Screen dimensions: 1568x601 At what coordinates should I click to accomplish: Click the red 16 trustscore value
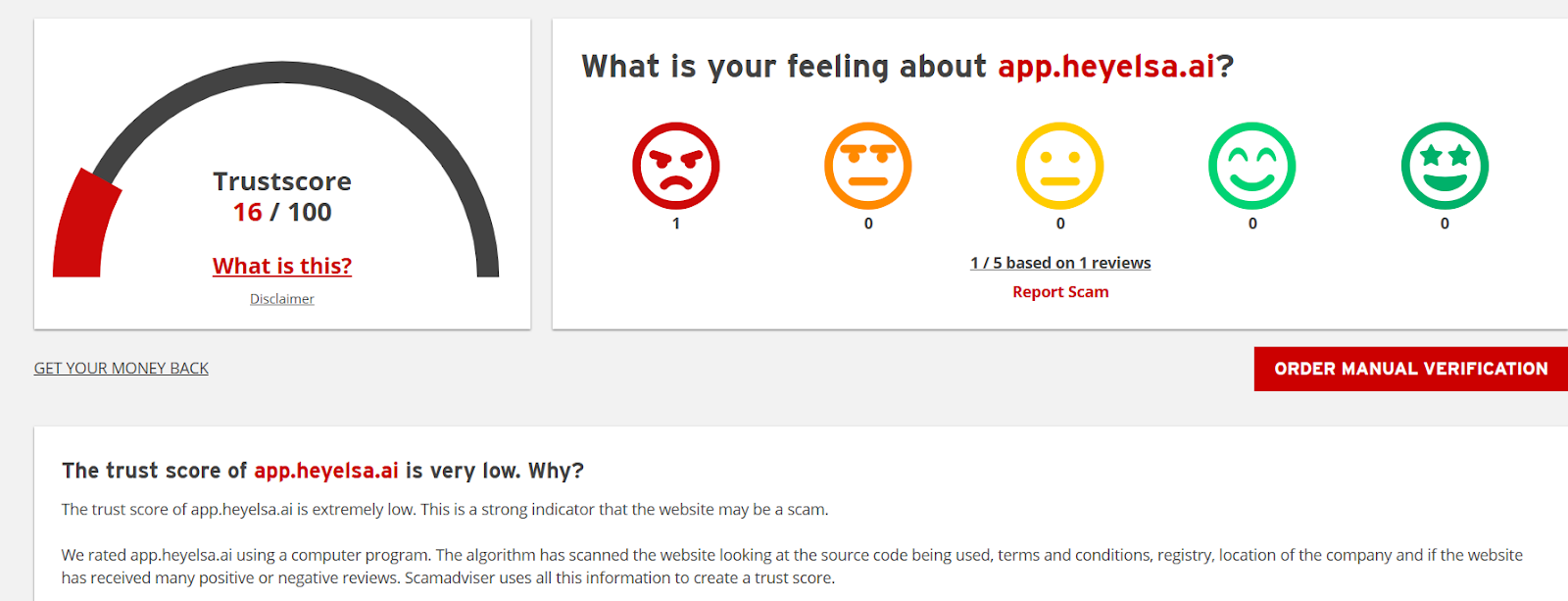247,212
